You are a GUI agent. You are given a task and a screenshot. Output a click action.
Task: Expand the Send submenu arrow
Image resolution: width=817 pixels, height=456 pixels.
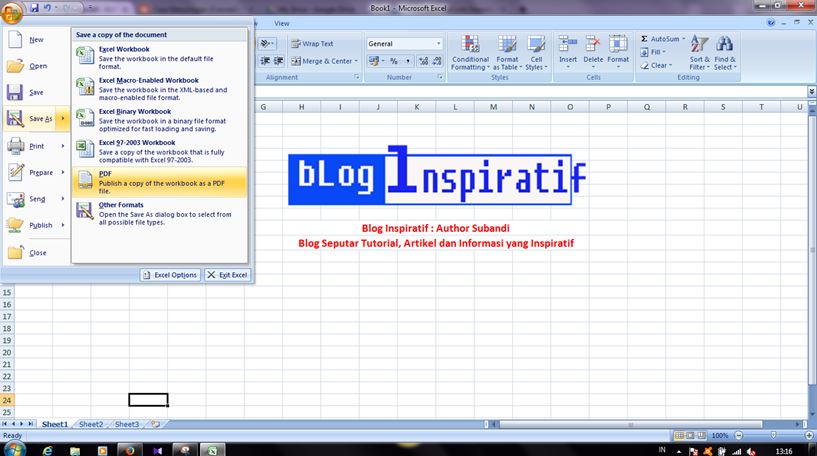63,199
